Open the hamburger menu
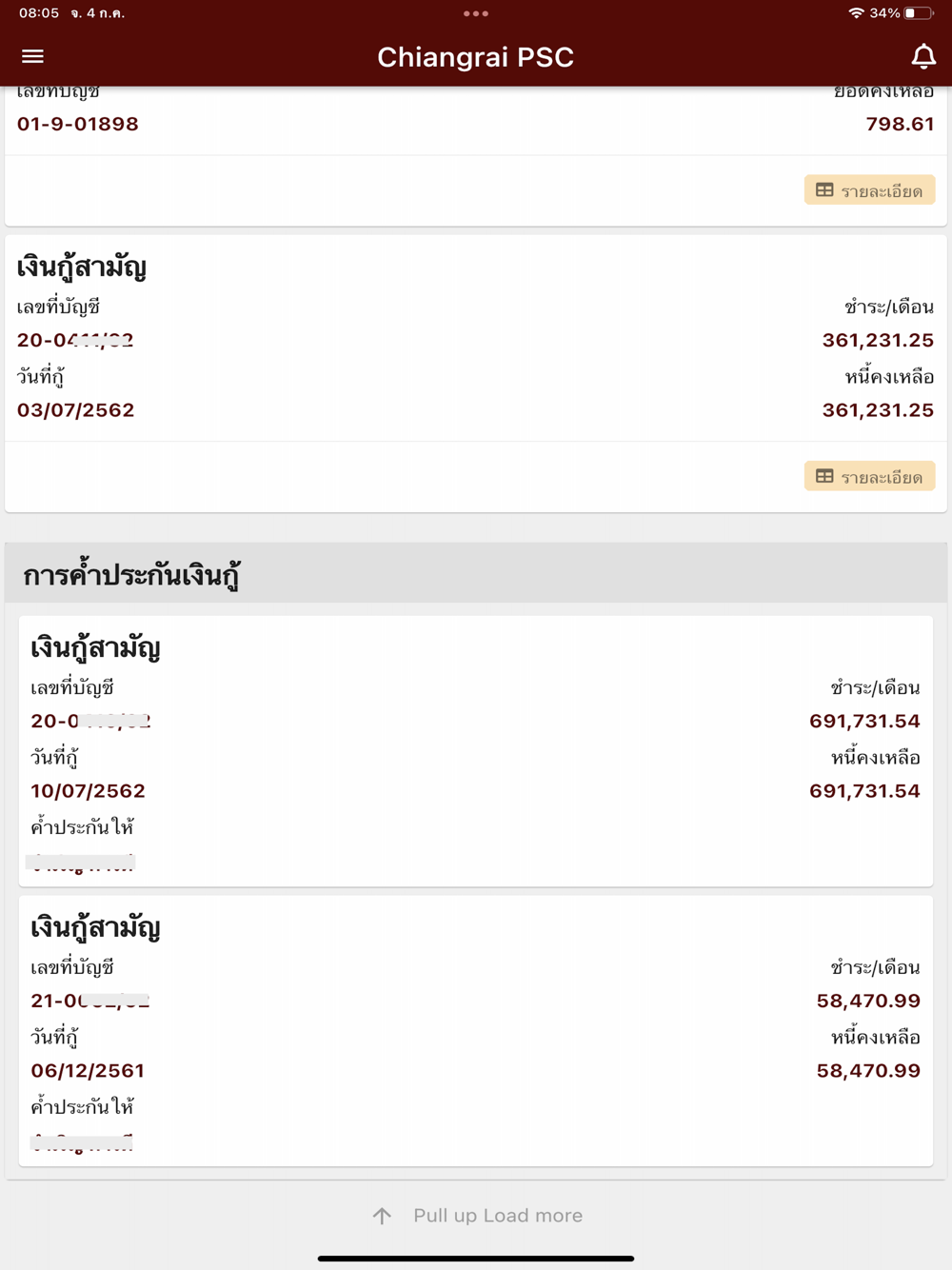The image size is (952, 1270). point(32,56)
